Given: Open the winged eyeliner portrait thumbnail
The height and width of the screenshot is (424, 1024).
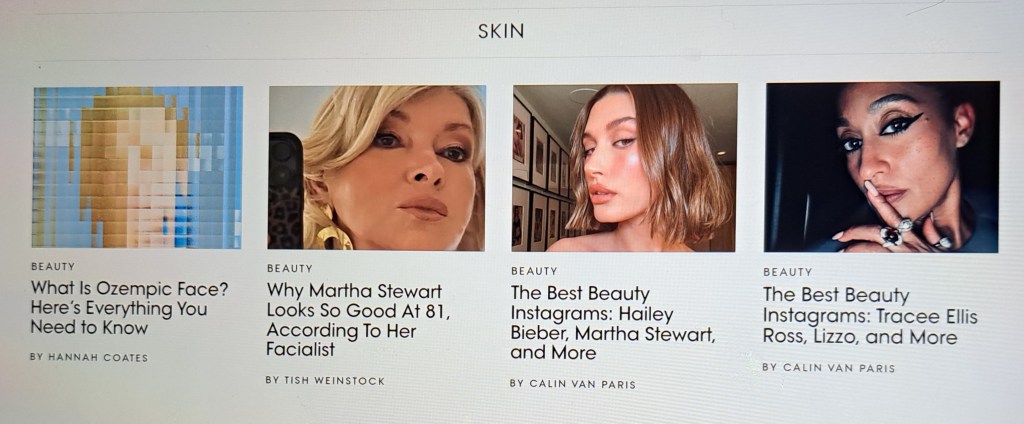Looking at the screenshot, I should click(x=882, y=167).
